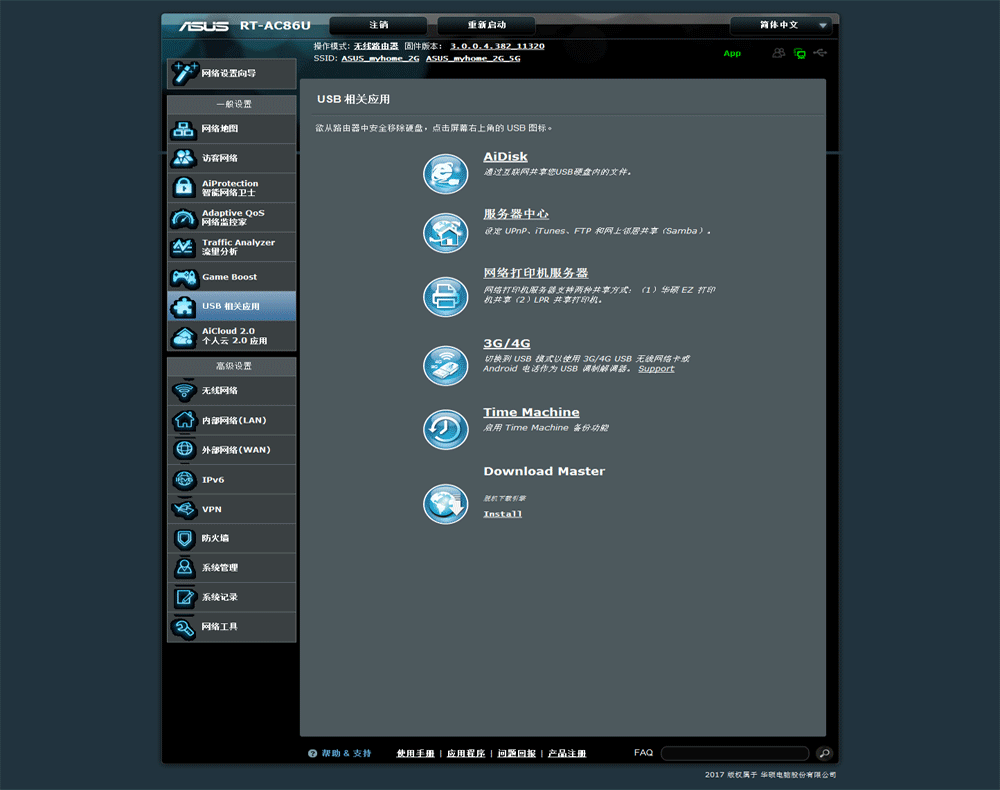Click the network clients status icon
The height and width of the screenshot is (790, 1000).
(799, 53)
